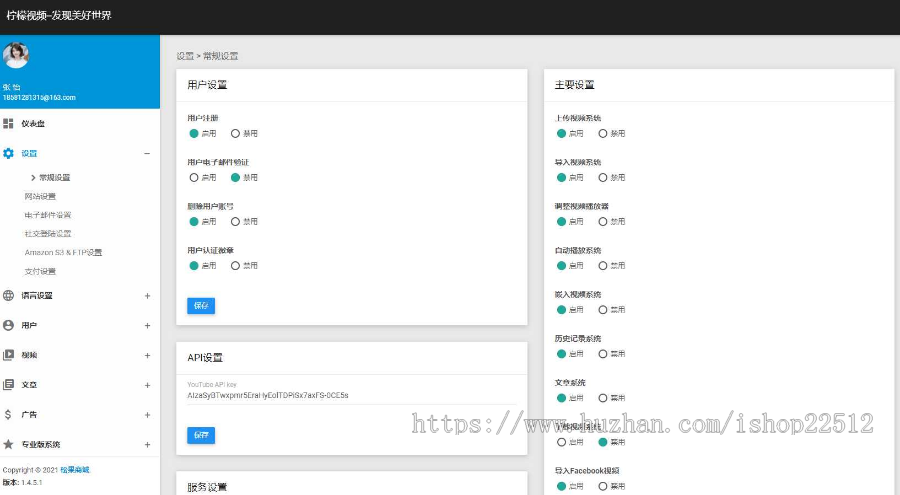Click the user avatar photo in sidebar

[15, 55]
